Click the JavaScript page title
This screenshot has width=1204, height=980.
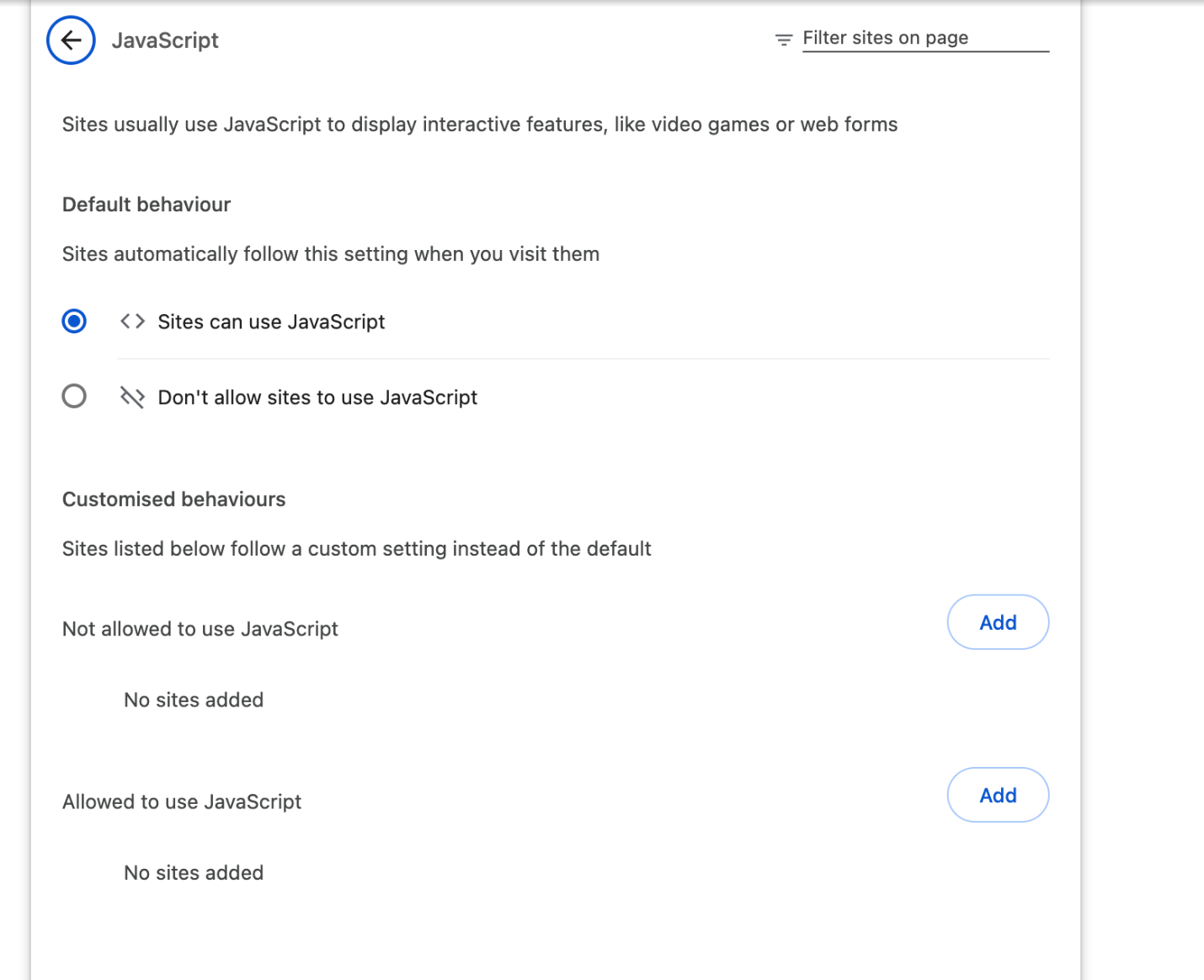pyautogui.click(x=165, y=40)
